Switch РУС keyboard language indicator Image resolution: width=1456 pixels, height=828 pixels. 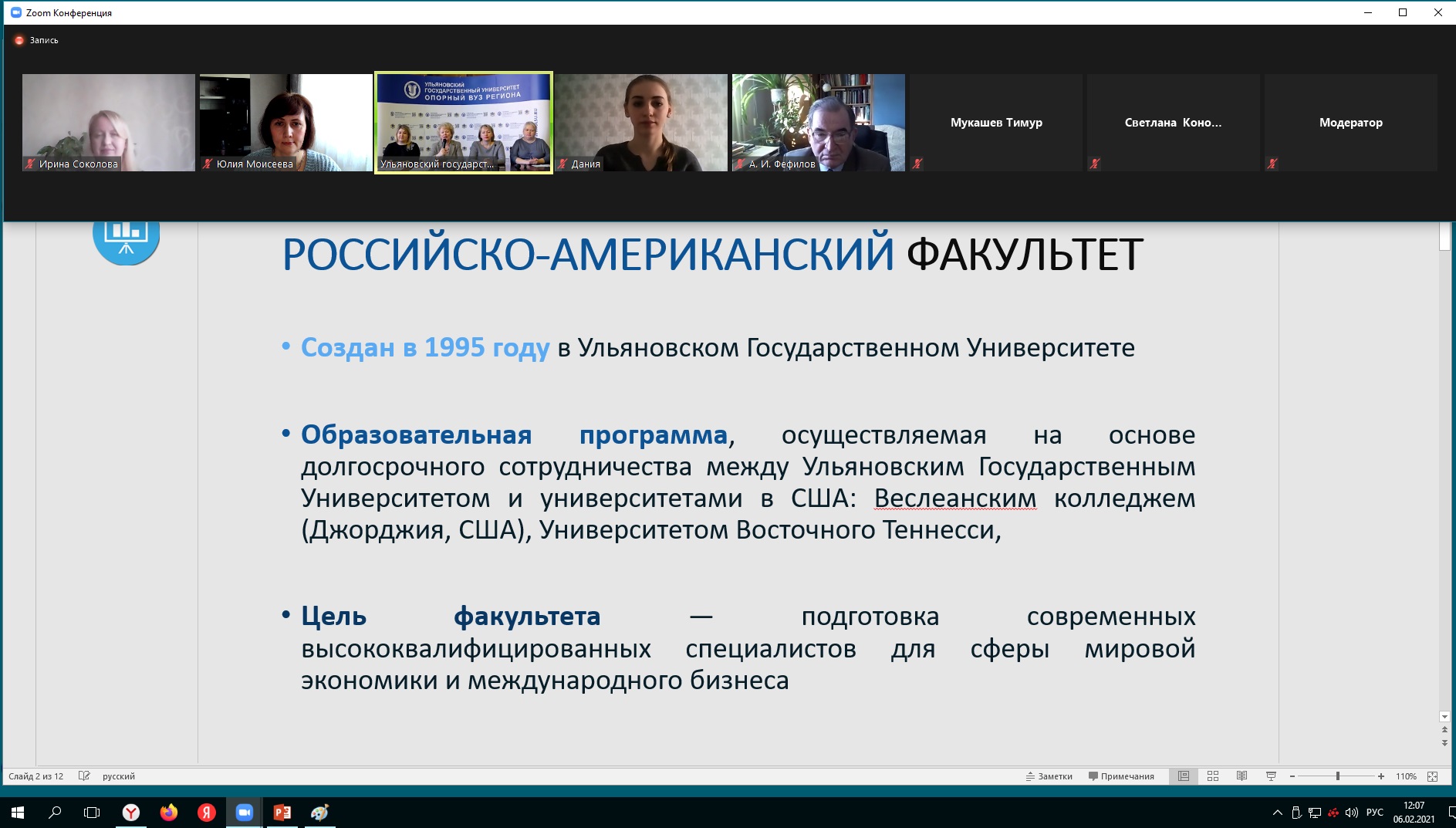[x=1375, y=813]
